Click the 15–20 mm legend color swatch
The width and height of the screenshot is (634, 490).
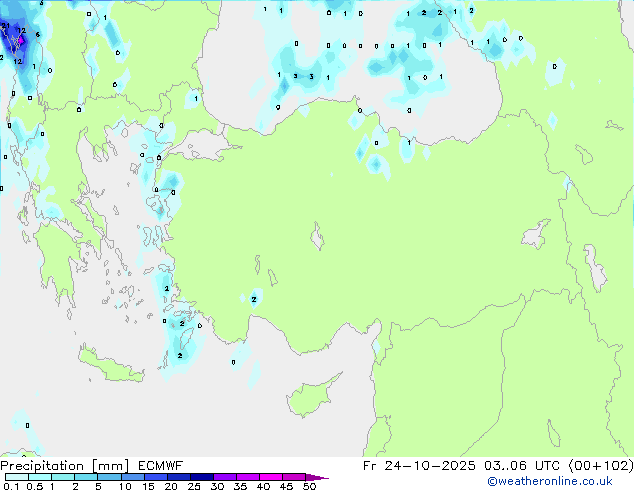[x=155, y=477]
